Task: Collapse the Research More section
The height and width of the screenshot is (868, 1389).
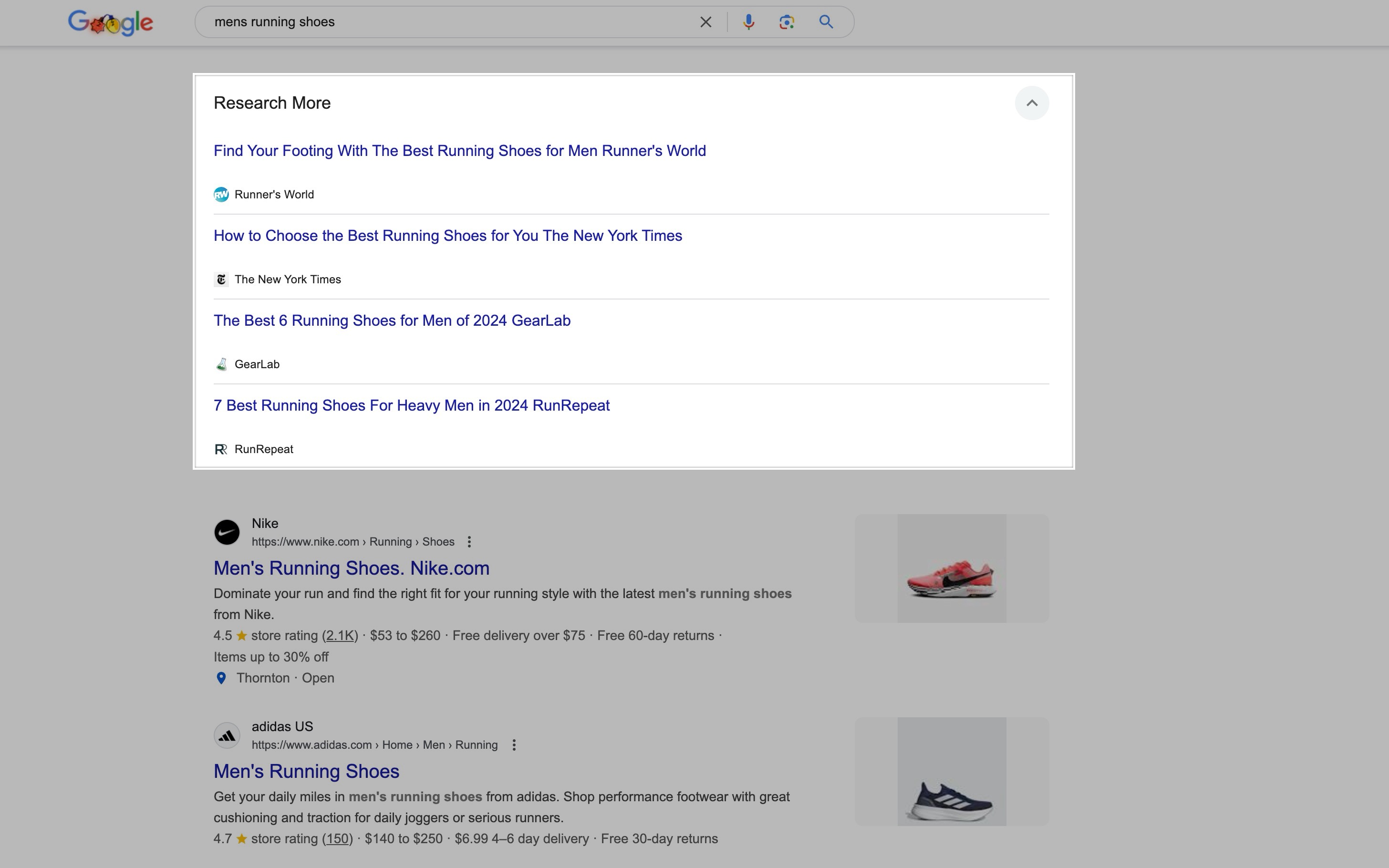Action: pyautogui.click(x=1031, y=103)
